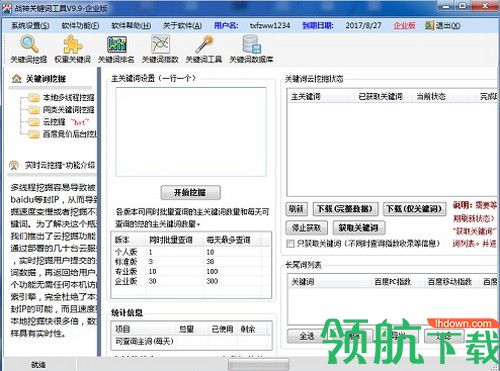Image resolution: width=500 pixels, height=371 pixels.
Task: Open the 软件帮助(H) menu
Action: click(131, 25)
